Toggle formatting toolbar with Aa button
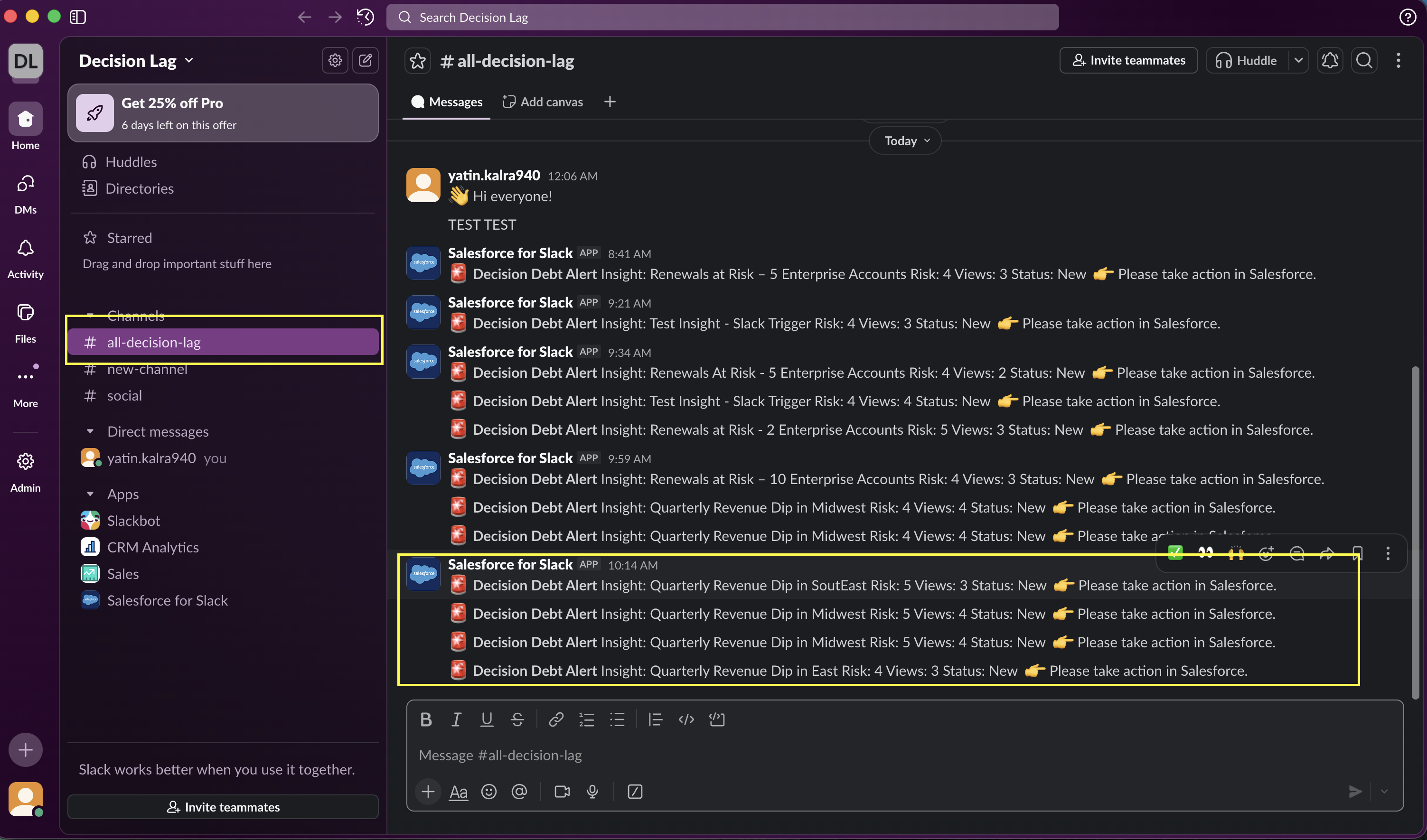The image size is (1427, 840). click(x=458, y=791)
